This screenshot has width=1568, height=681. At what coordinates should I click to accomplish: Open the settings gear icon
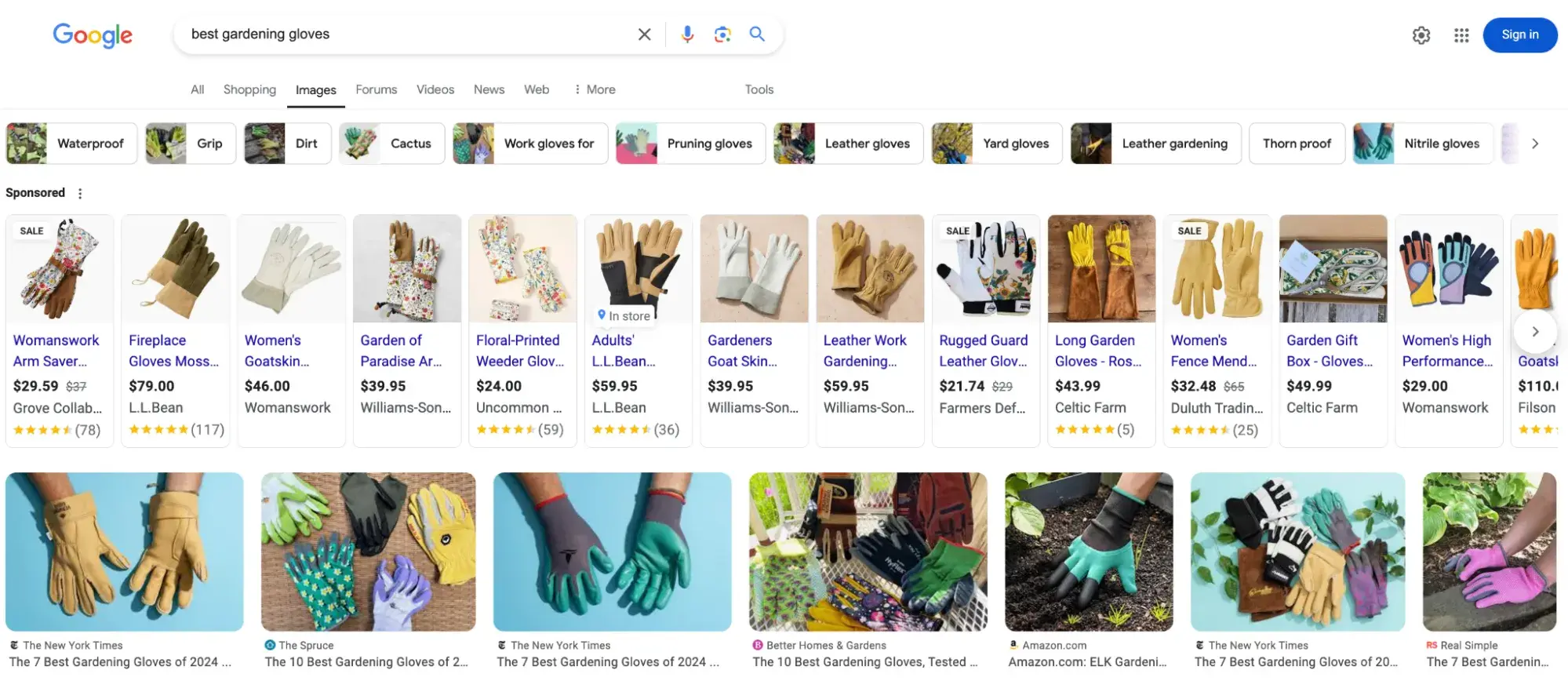[x=1421, y=35]
